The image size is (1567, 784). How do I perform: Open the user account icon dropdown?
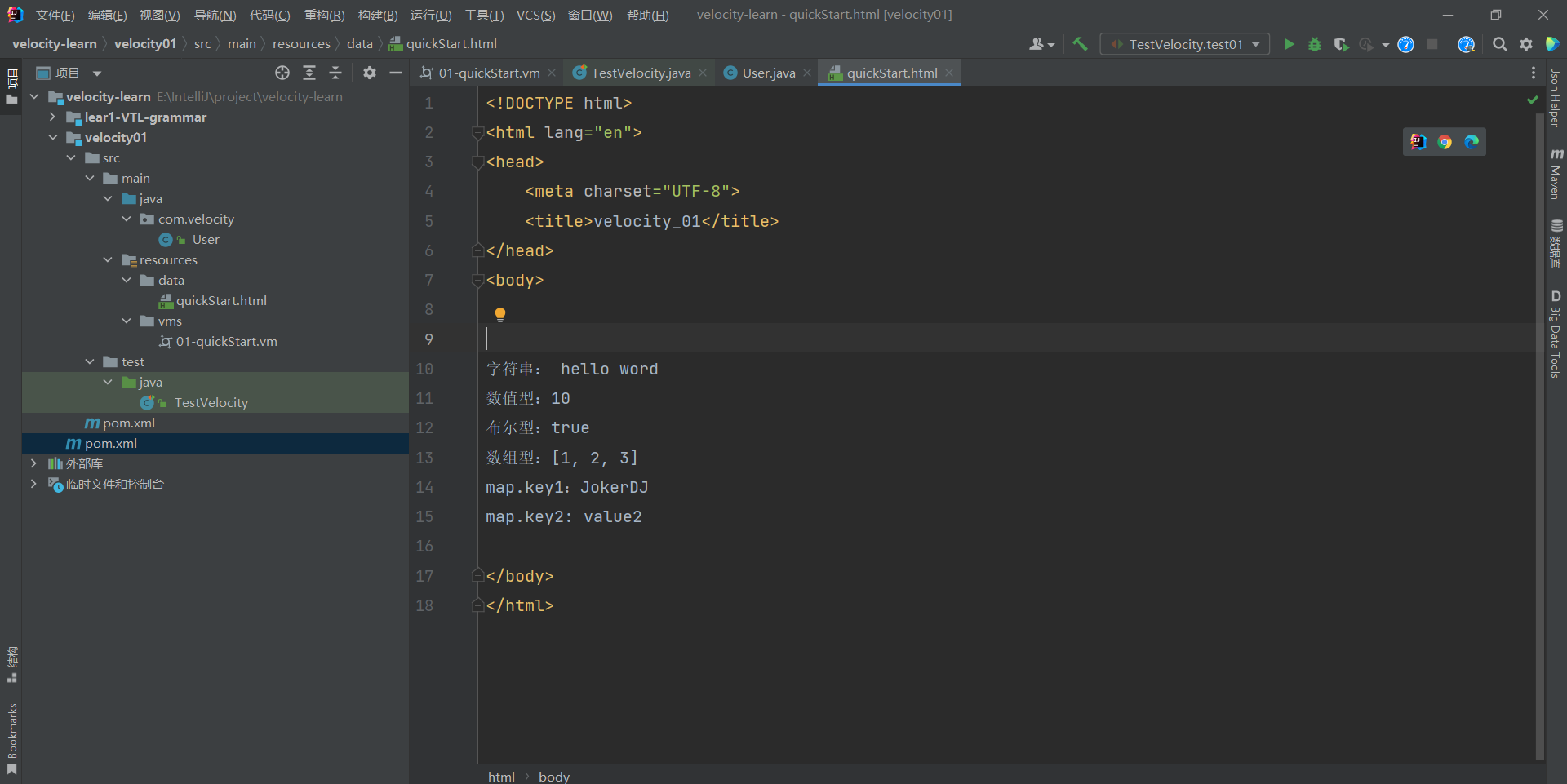tap(1041, 44)
